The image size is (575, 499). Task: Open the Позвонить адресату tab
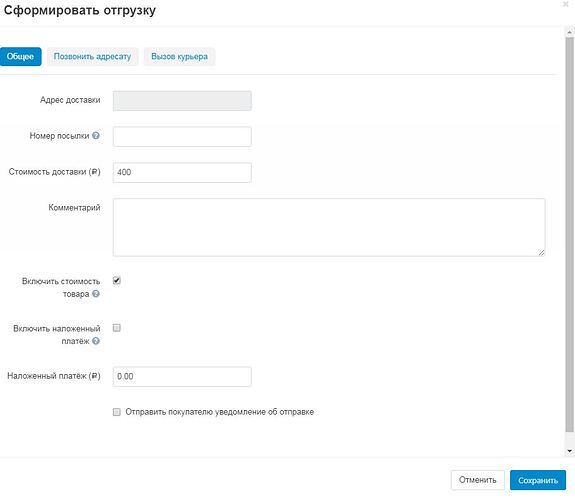click(92, 56)
